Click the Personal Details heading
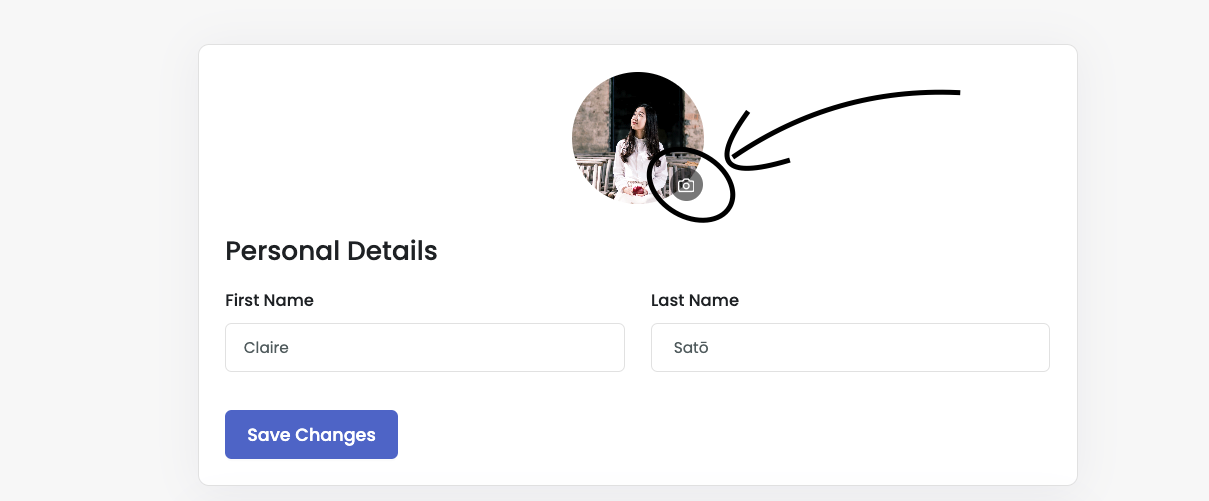Viewport: 1209px width, 501px height. 331,251
